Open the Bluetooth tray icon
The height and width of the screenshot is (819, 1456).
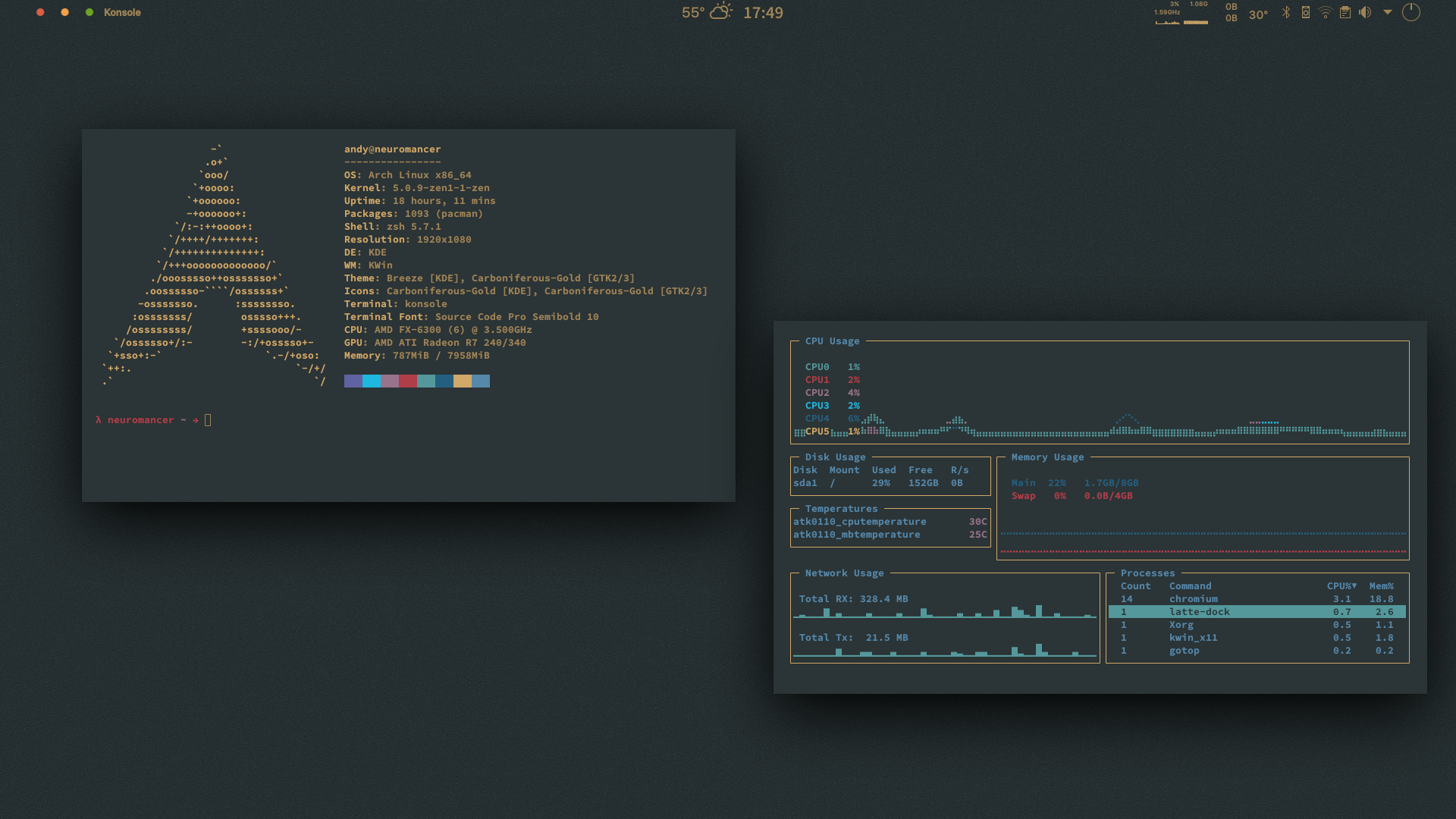pos(1286,12)
